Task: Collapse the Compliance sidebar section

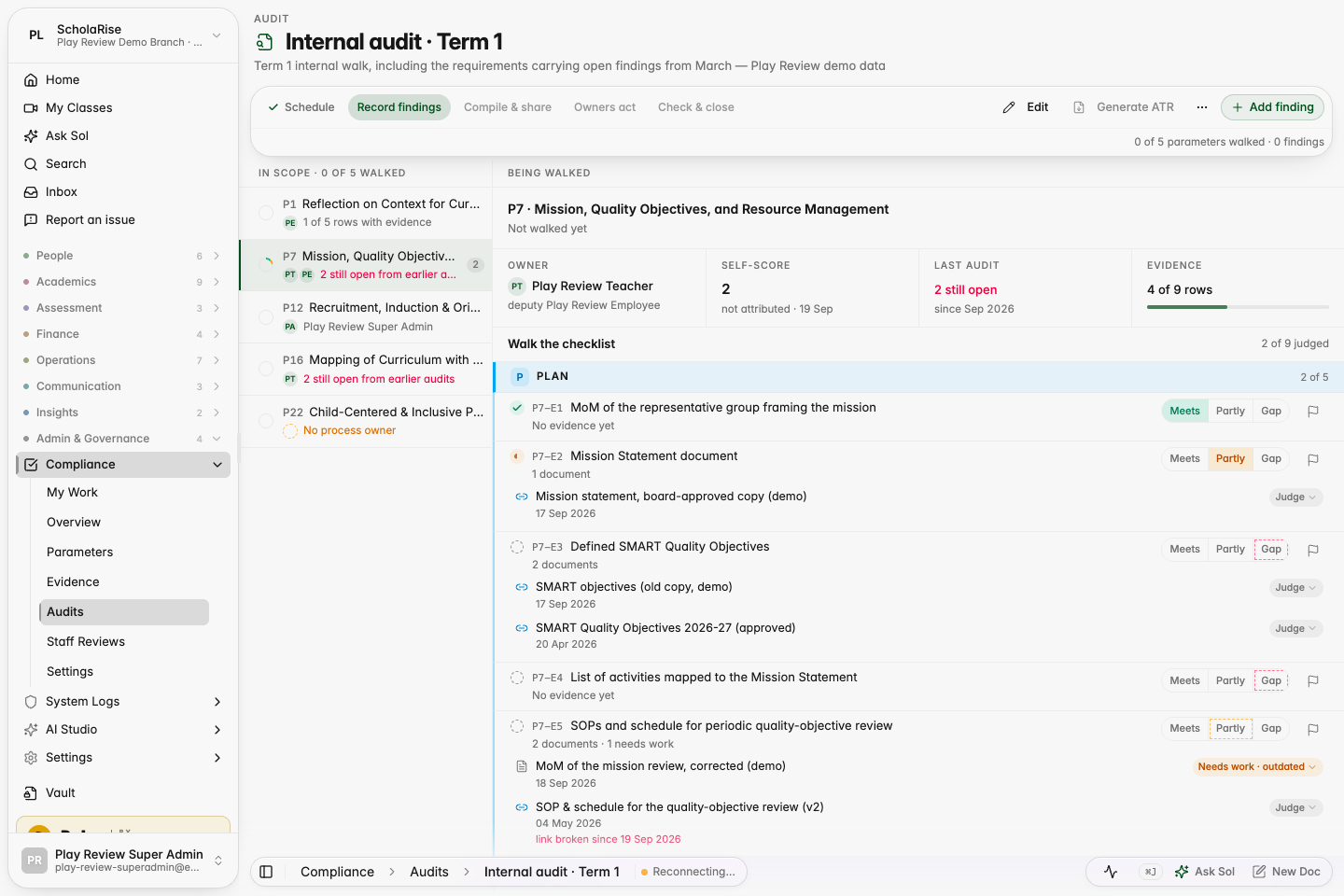Action: tap(217, 465)
